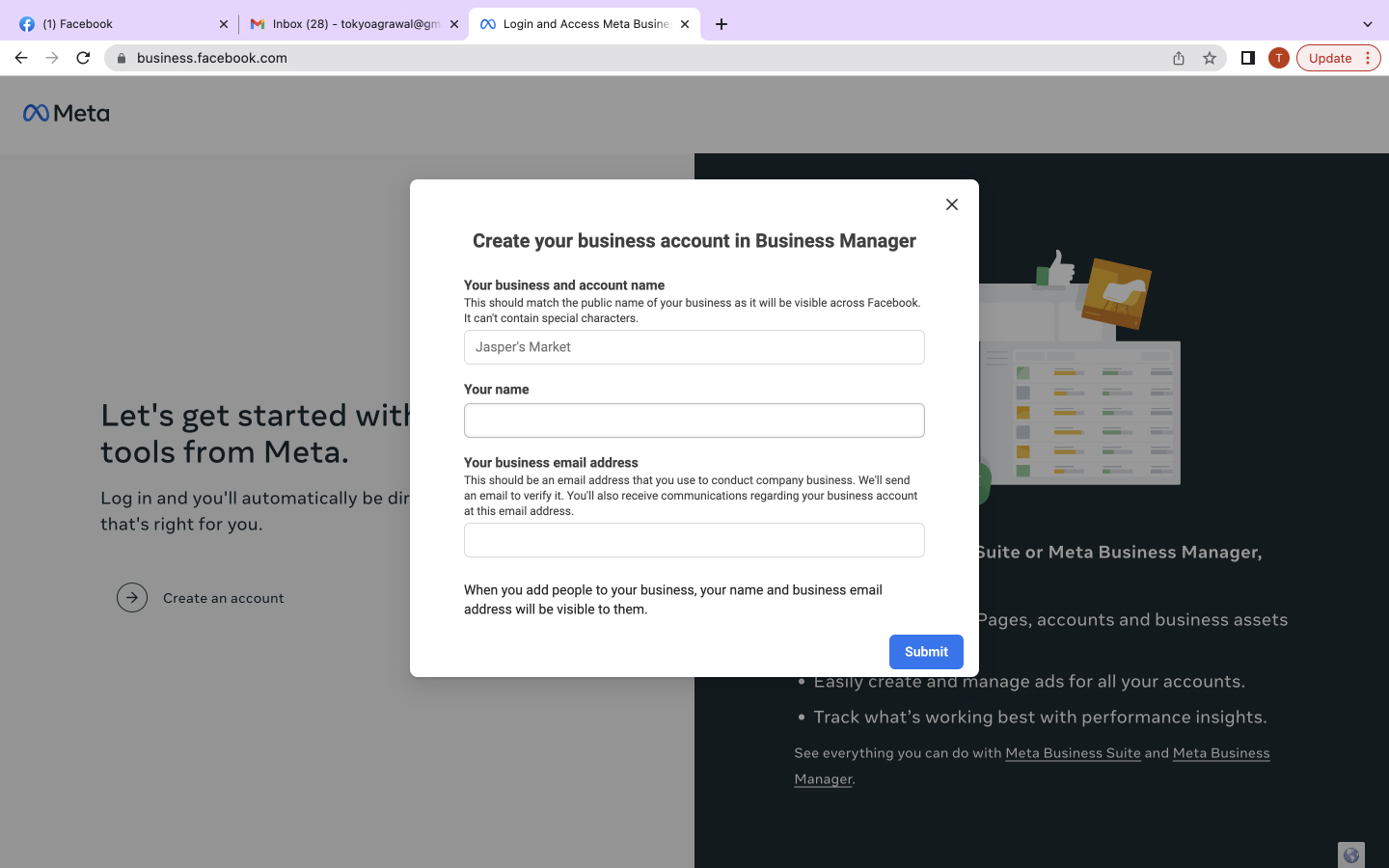Open the Meta Business Suite link
This screenshot has height=868, width=1389.
point(1073,753)
